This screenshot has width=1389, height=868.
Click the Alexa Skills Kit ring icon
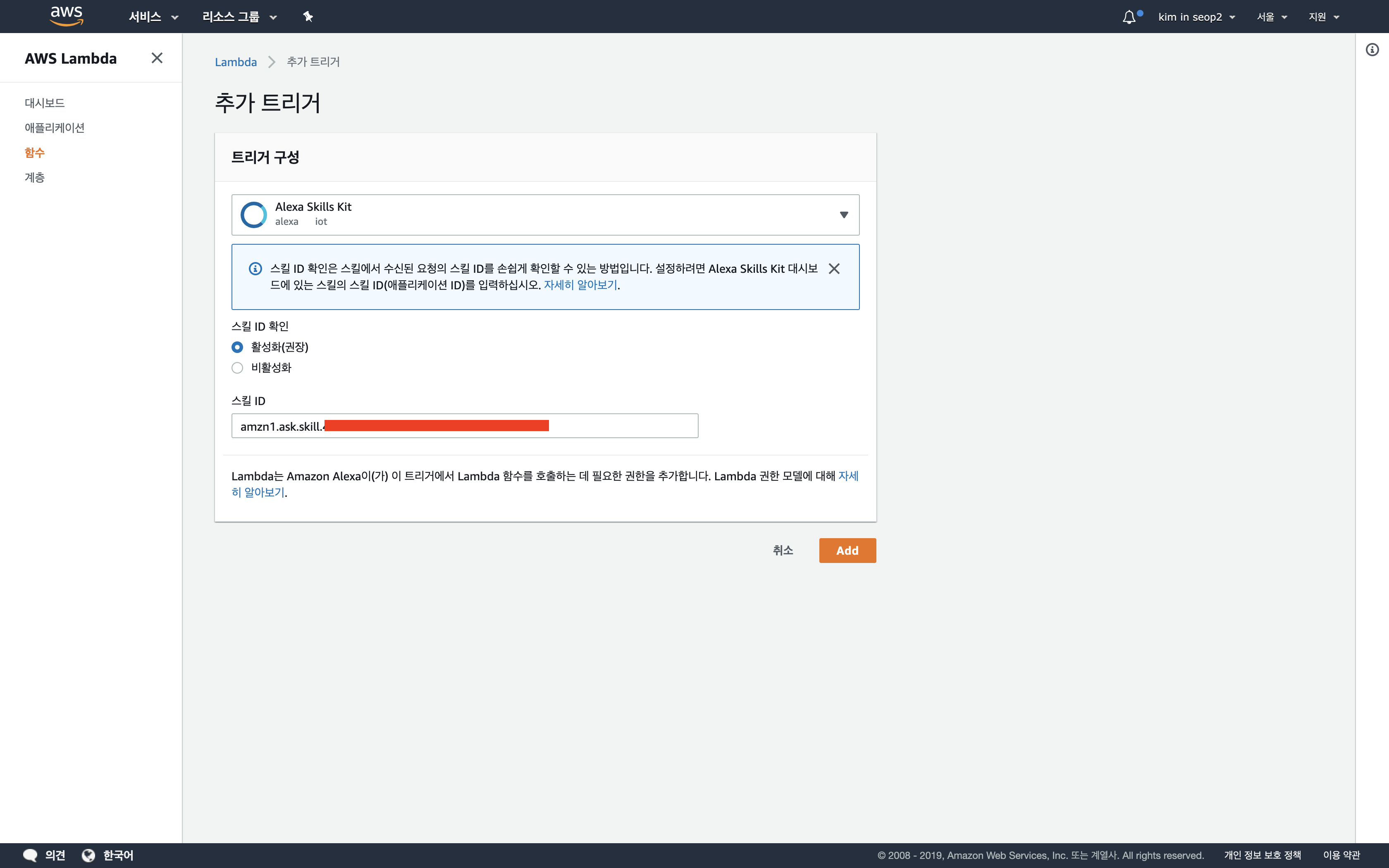coord(253,215)
